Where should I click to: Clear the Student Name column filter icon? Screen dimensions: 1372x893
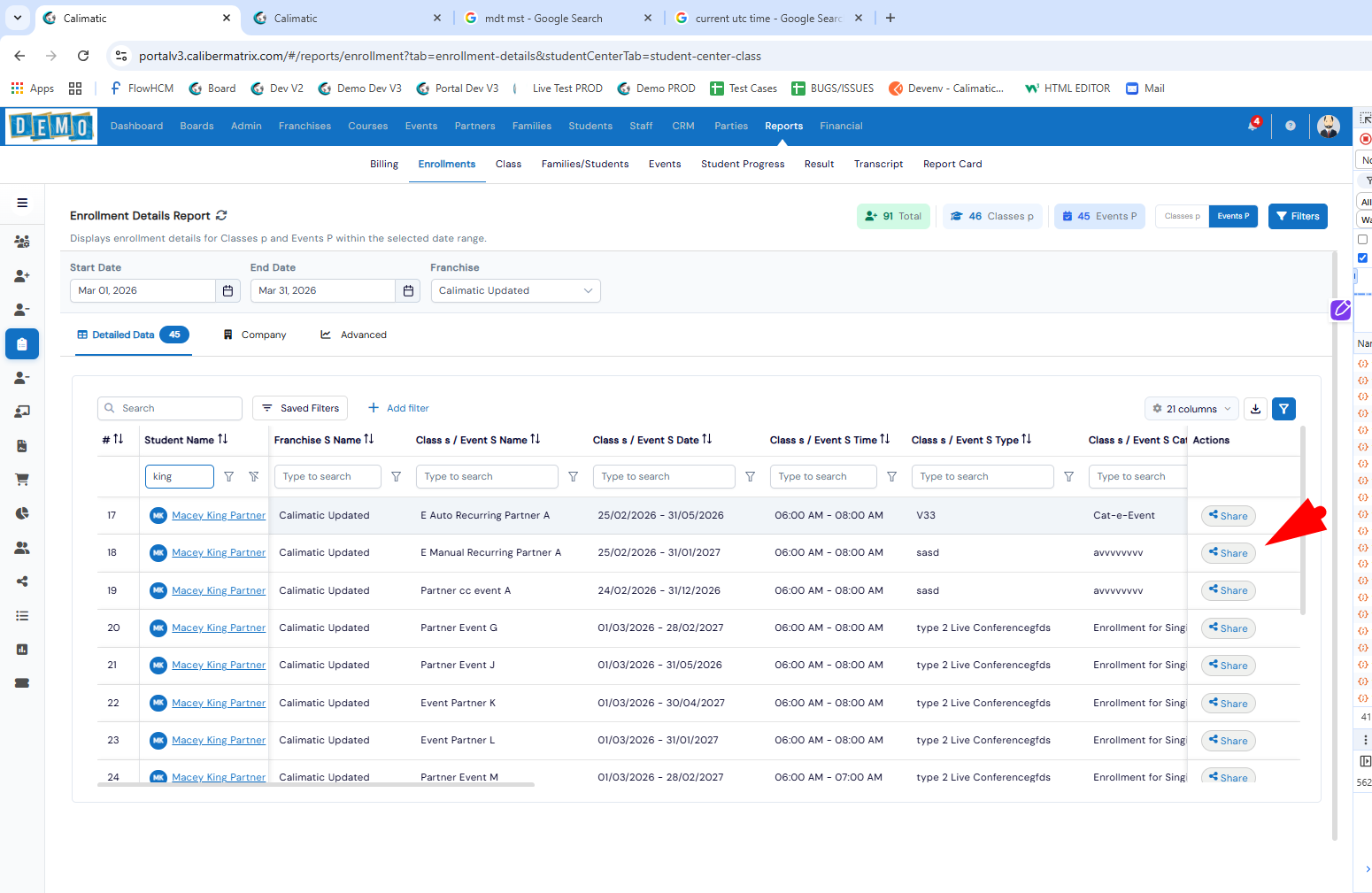click(x=254, y=477)
